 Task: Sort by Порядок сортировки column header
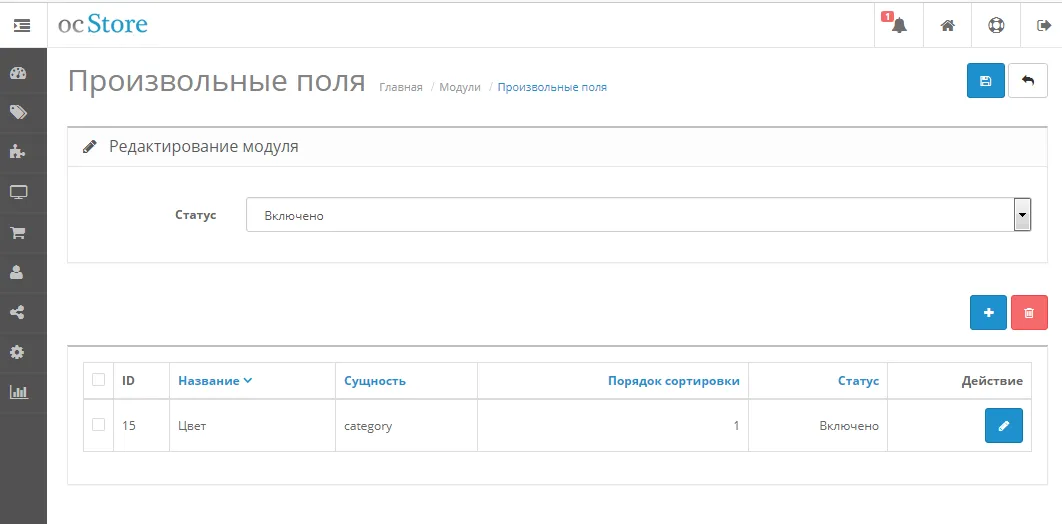pos(673,381)
